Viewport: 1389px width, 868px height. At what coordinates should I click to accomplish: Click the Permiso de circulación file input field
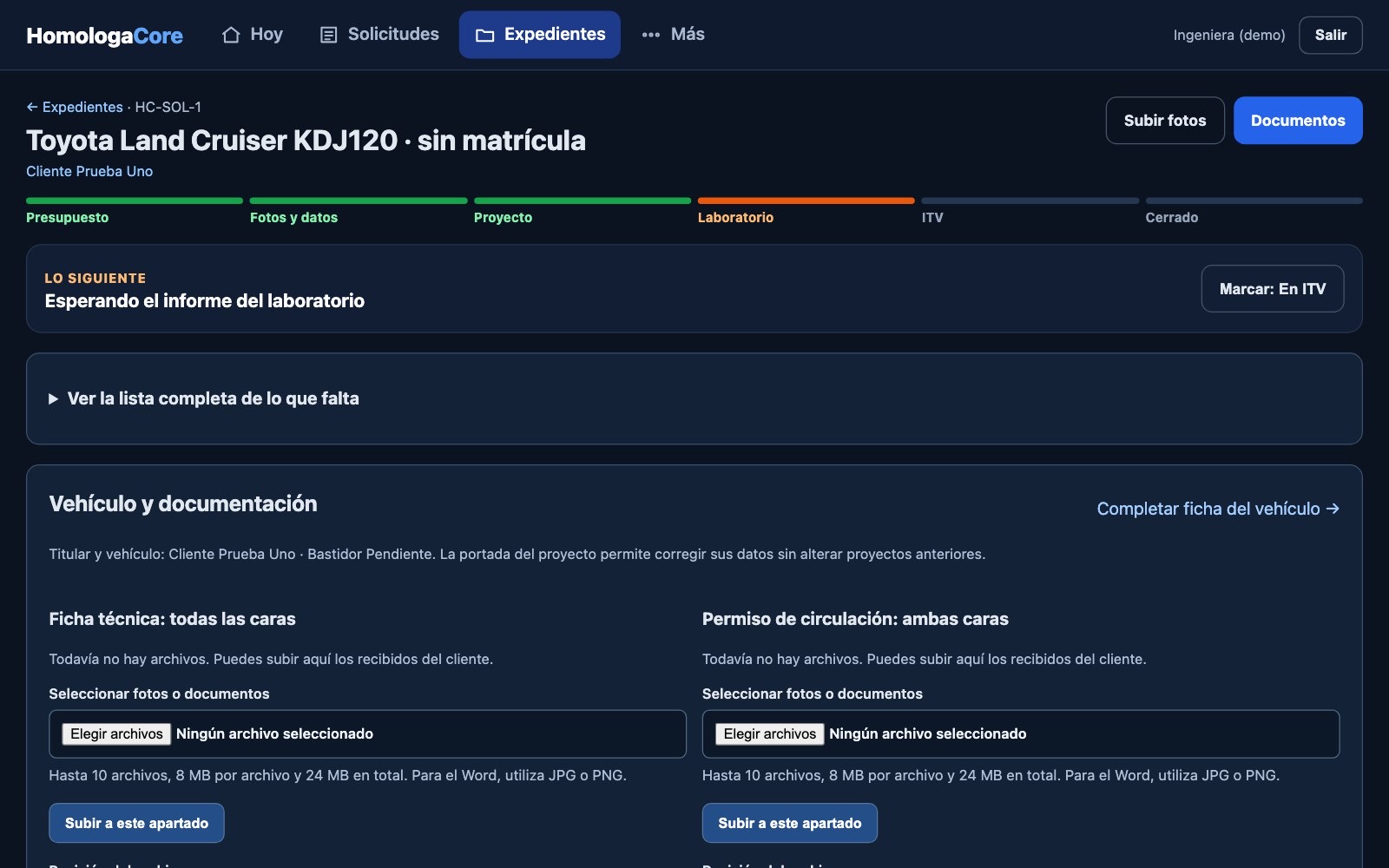(x=1021, y=734)
